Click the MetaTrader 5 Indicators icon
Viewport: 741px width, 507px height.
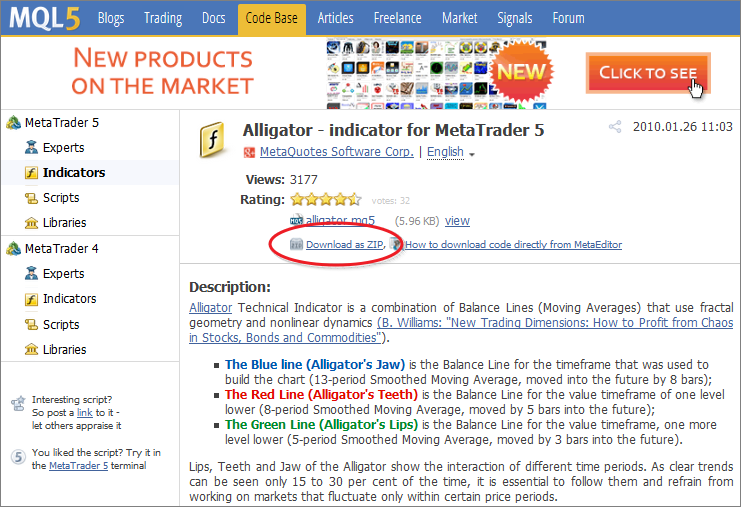[31, 173]
